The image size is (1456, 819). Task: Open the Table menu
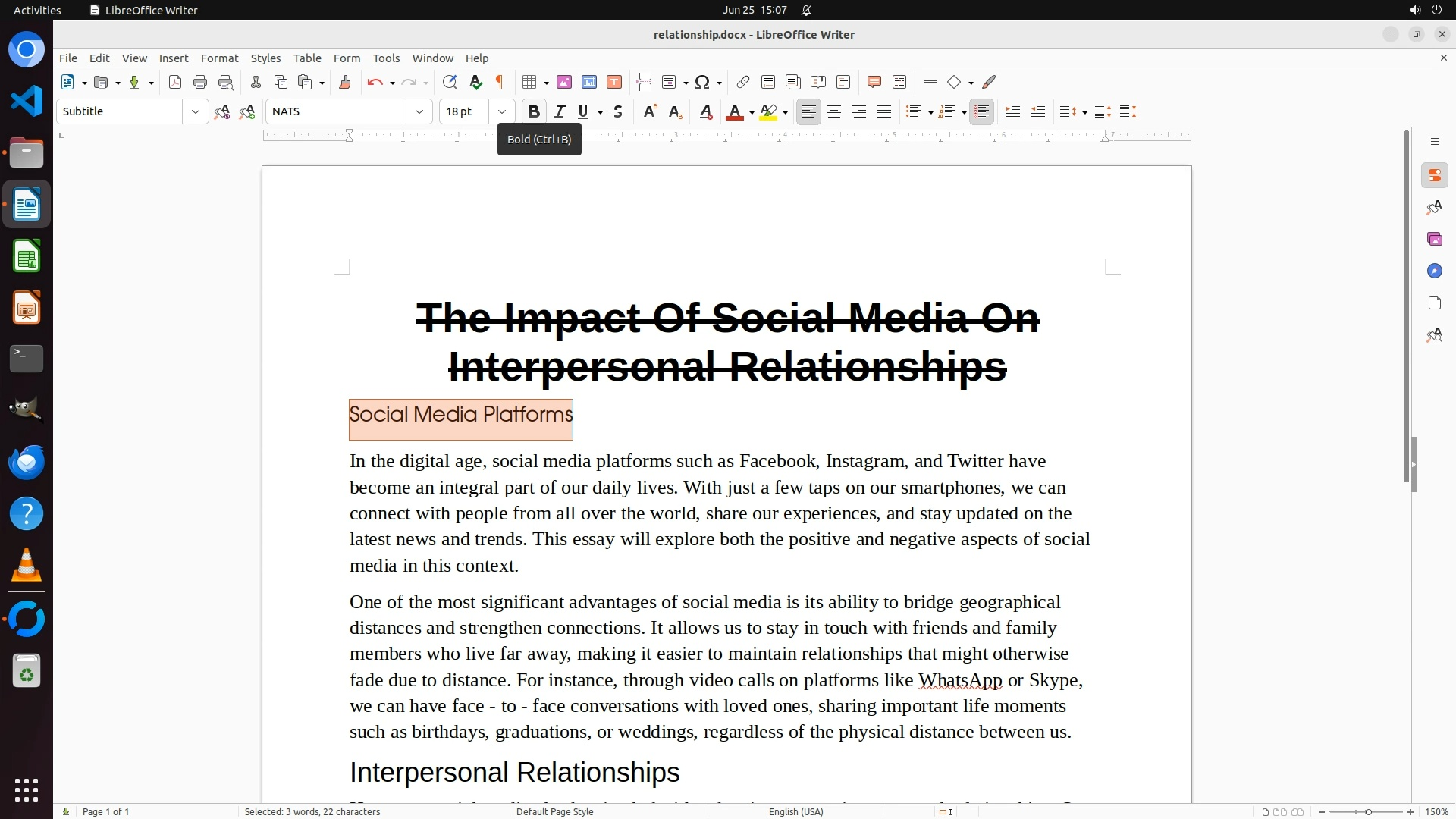[x=307, y=58]
